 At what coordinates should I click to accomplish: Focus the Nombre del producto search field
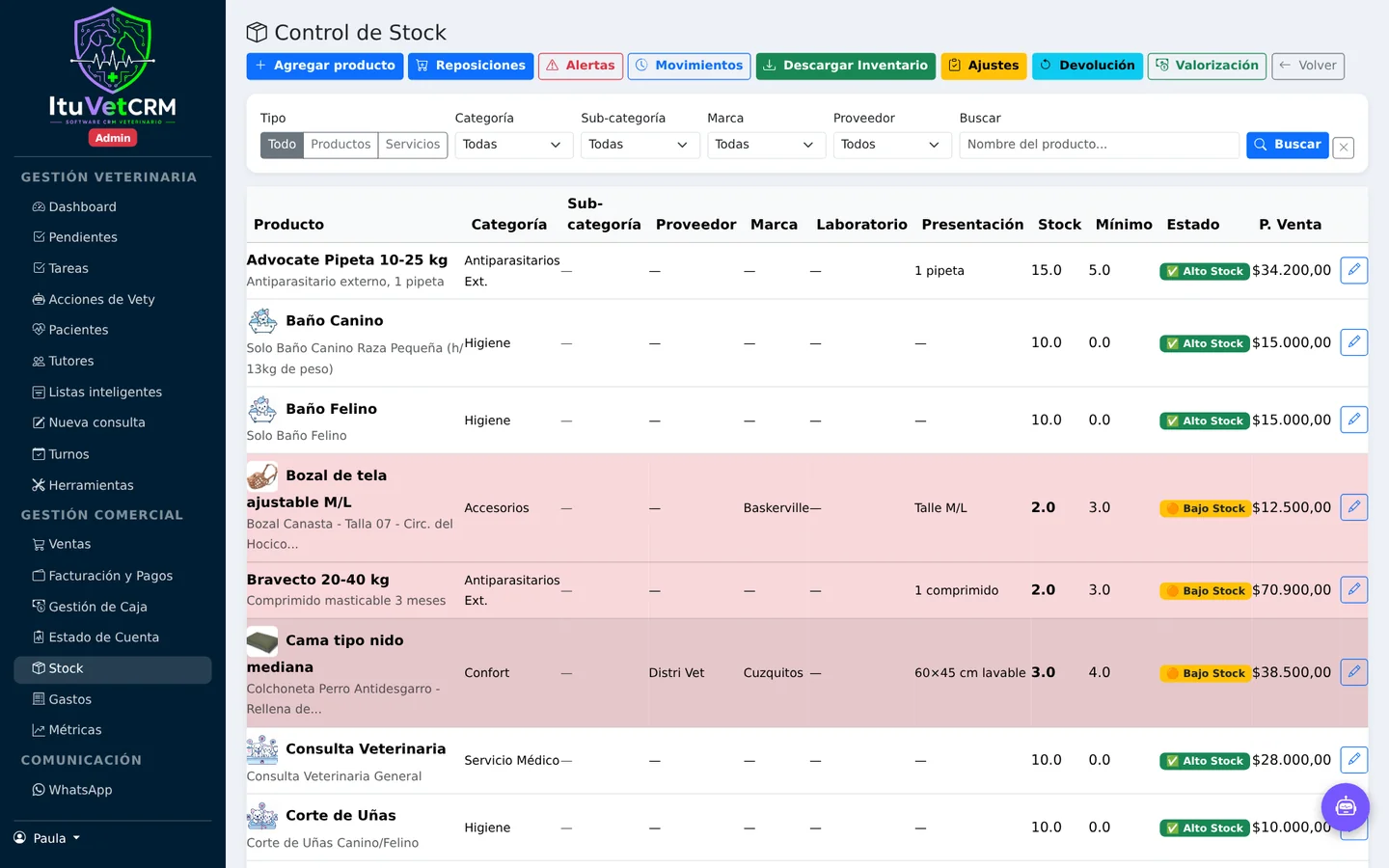click(1099, 145)
